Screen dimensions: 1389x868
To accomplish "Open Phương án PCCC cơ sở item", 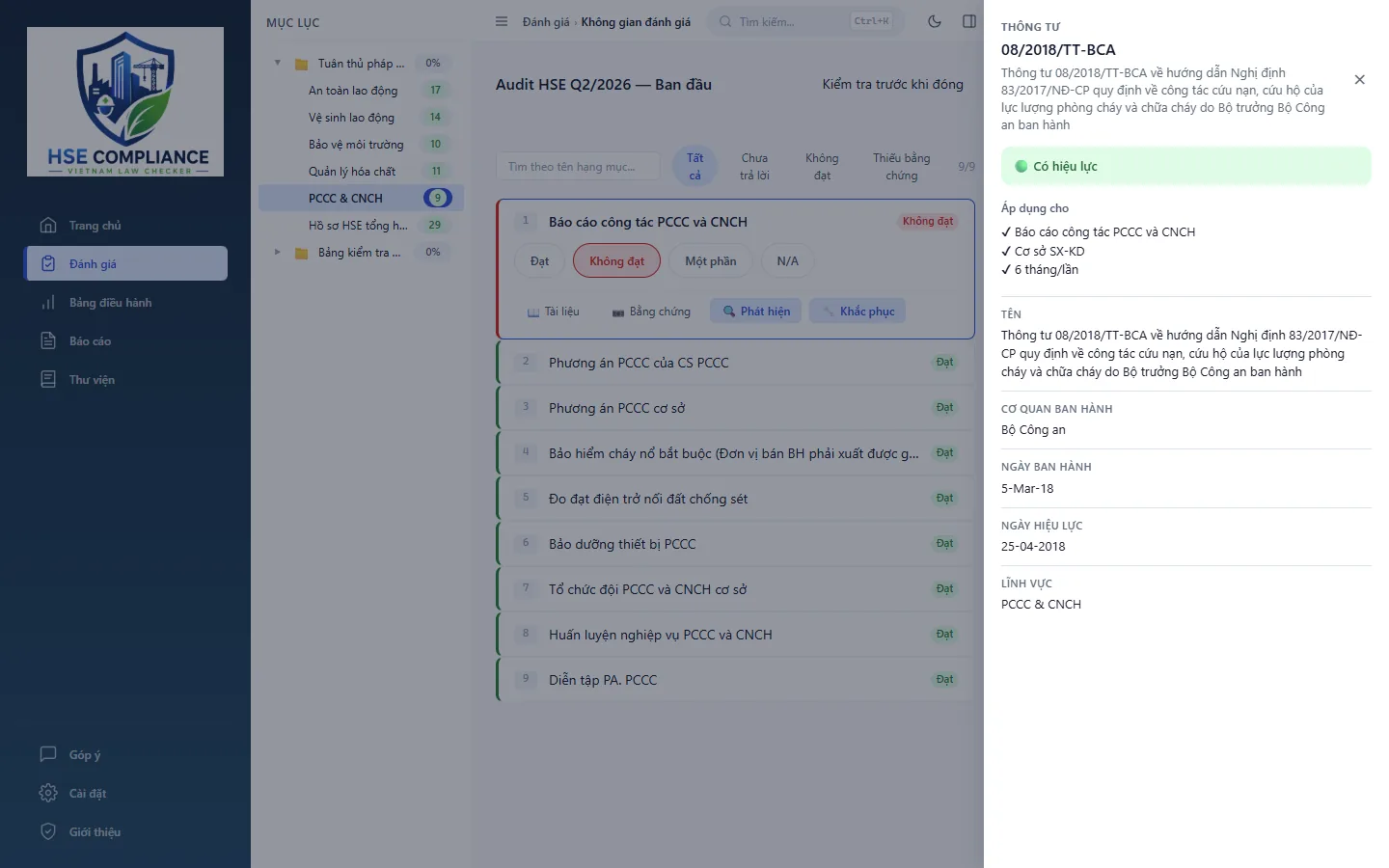I will (x=736, y=408).
